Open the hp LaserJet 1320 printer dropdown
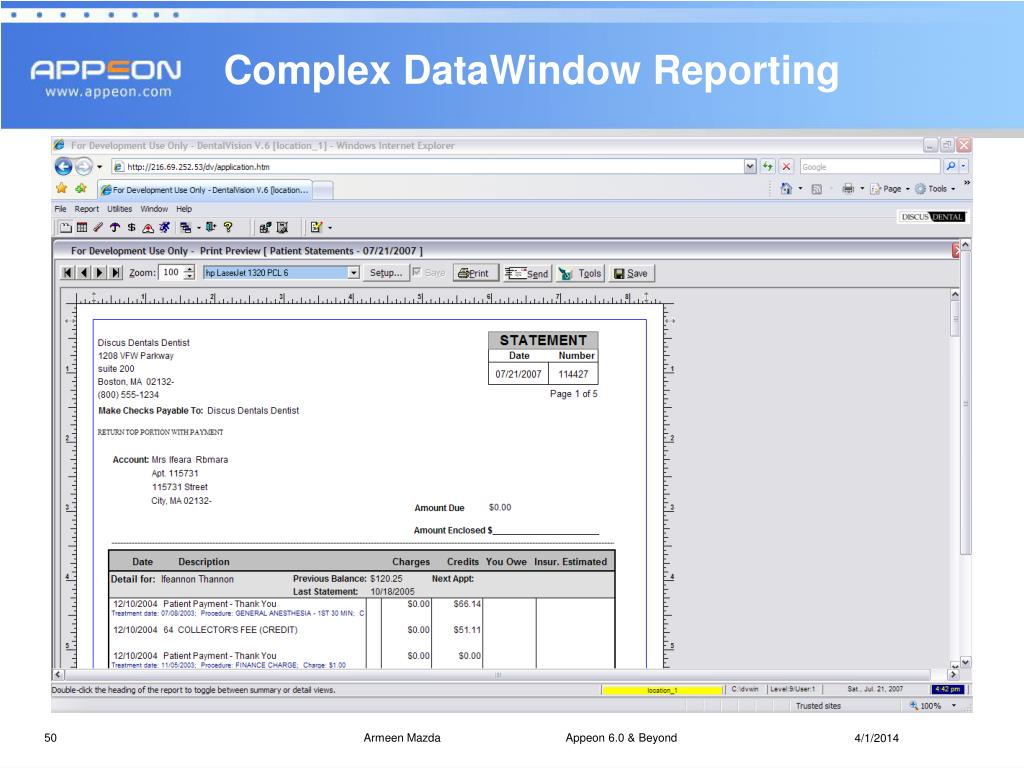The height and width of the screenshot is (768, 1024). (353, 272)
